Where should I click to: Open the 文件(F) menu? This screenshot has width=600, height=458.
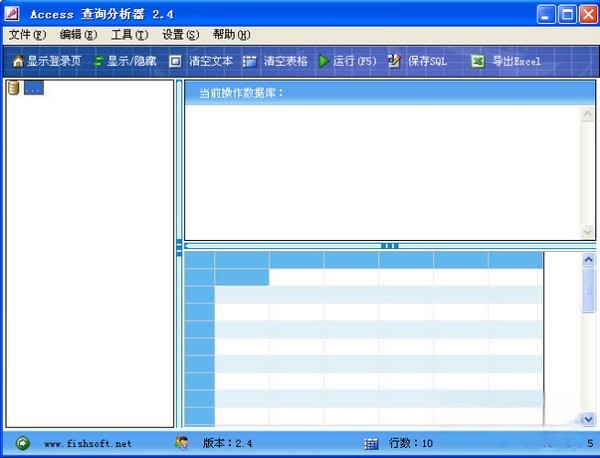coord(27,35)
